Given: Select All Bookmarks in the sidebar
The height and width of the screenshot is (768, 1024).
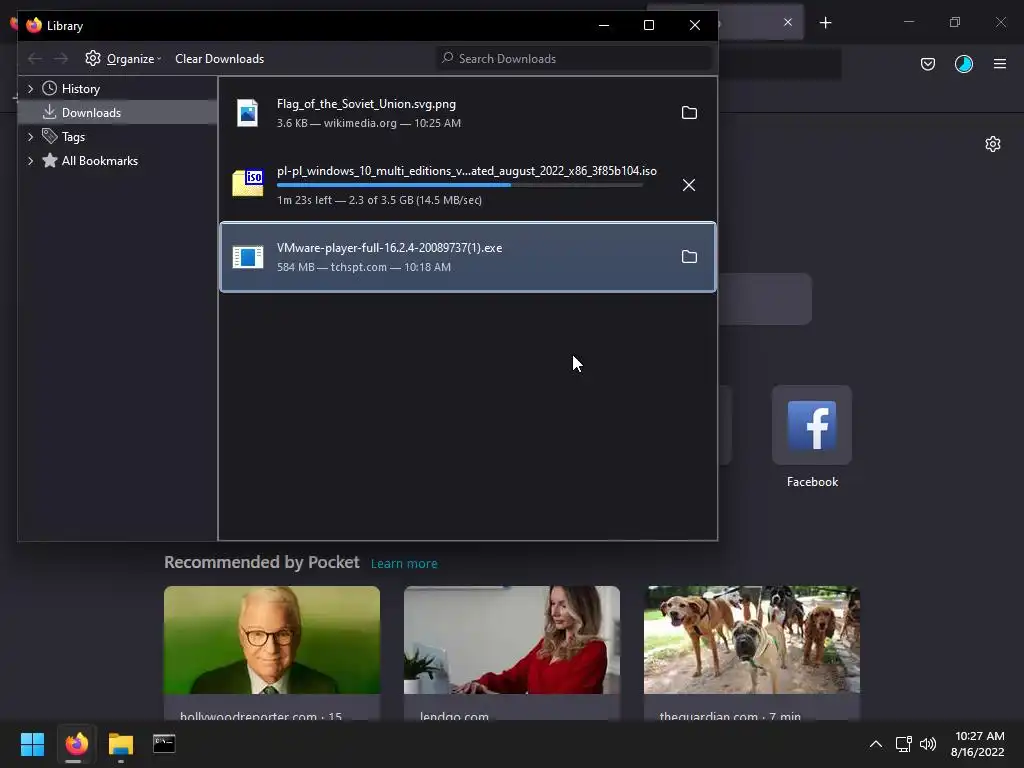Looking at the screenshot, I should (99, 161).
